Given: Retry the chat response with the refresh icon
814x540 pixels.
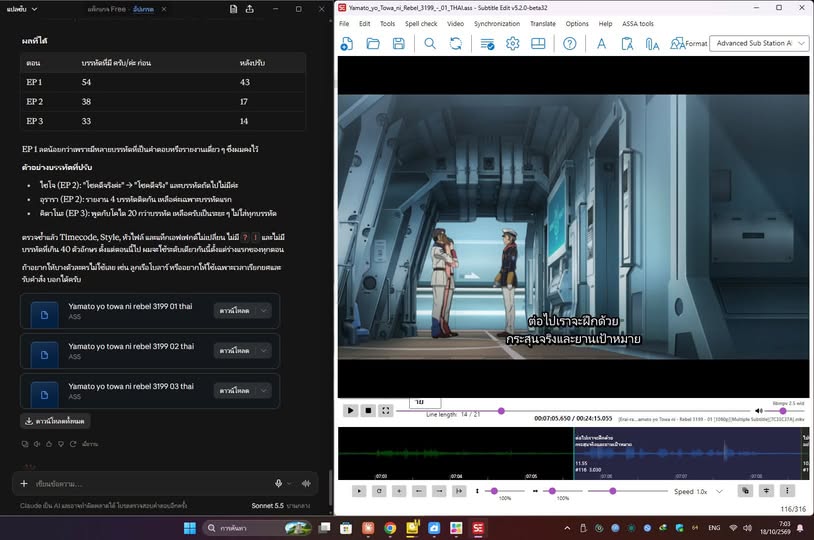Looking at the screenshot, I should pos(73,444).
